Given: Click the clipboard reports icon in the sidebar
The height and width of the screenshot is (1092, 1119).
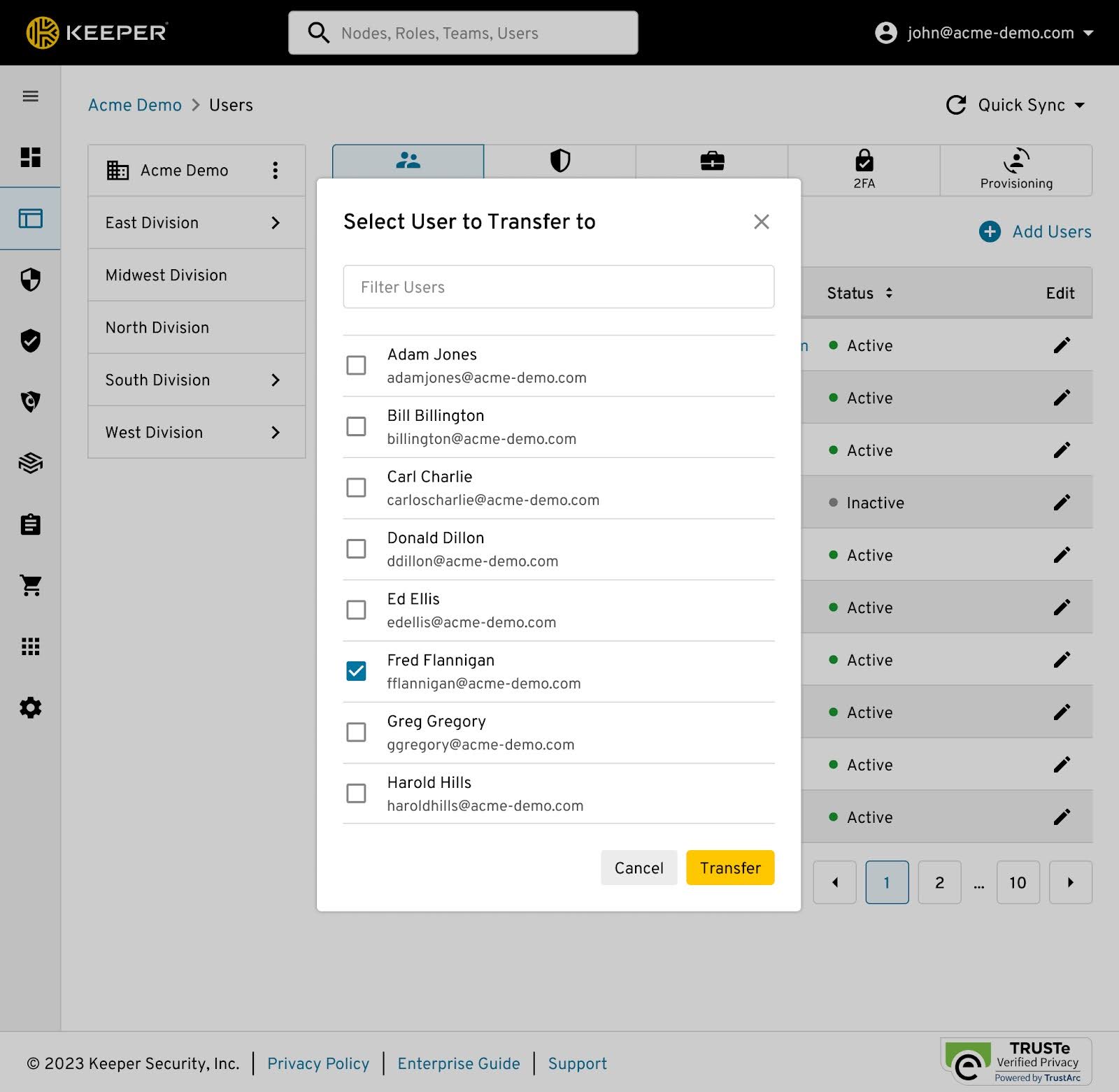Looking at the screenshot, I should coord(30,524).
